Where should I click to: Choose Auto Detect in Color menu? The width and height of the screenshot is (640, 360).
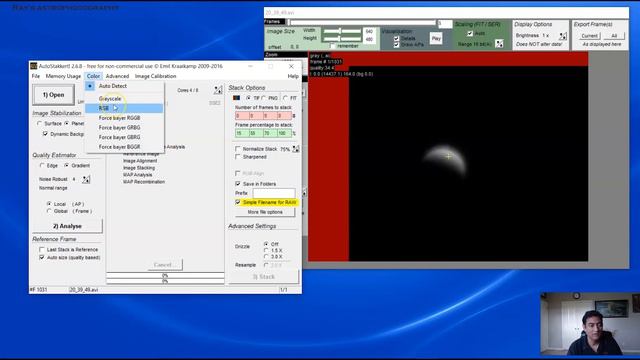click(124, 86)
